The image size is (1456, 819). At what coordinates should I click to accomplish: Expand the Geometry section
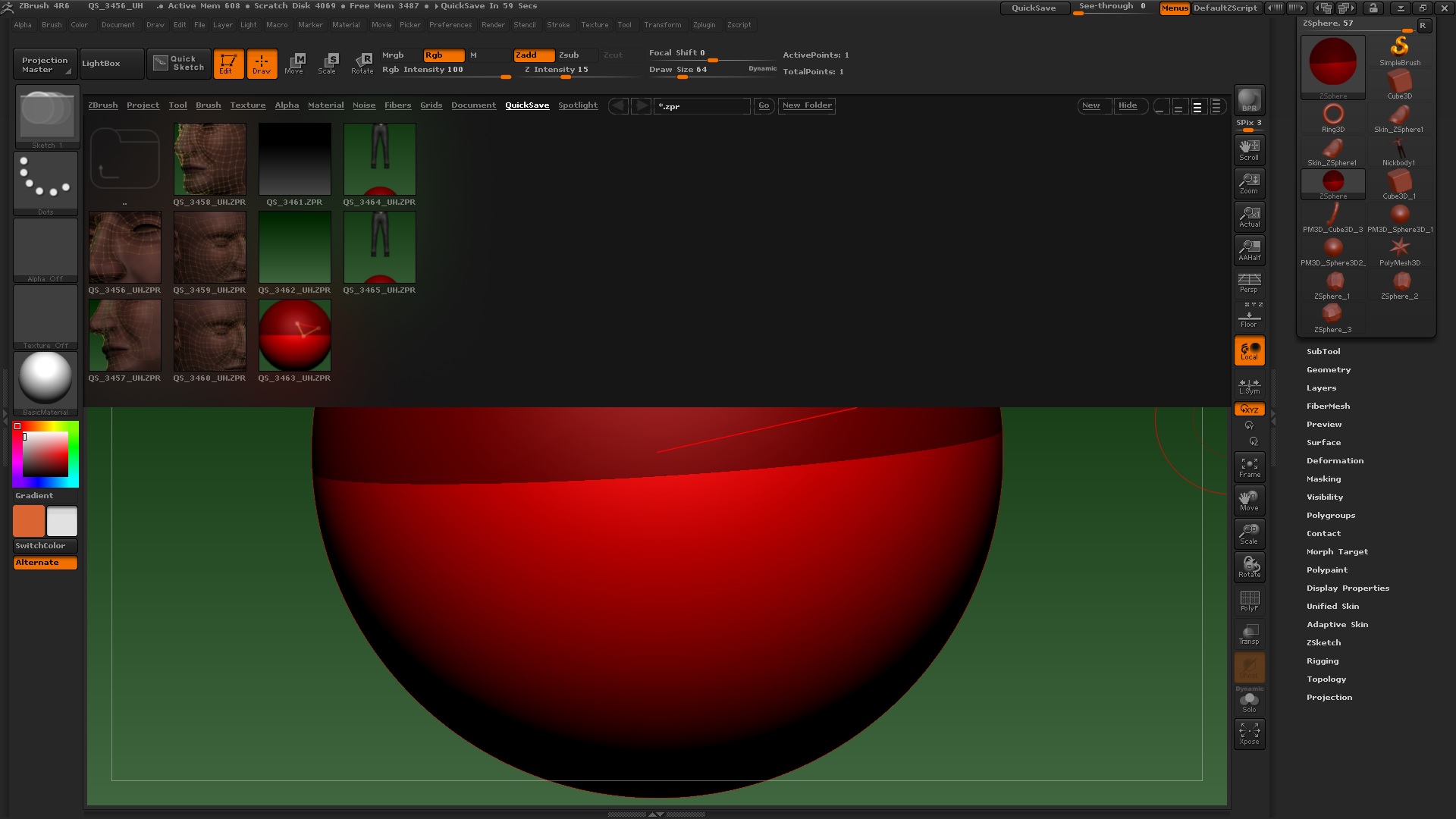click(x=1328, y=369)
